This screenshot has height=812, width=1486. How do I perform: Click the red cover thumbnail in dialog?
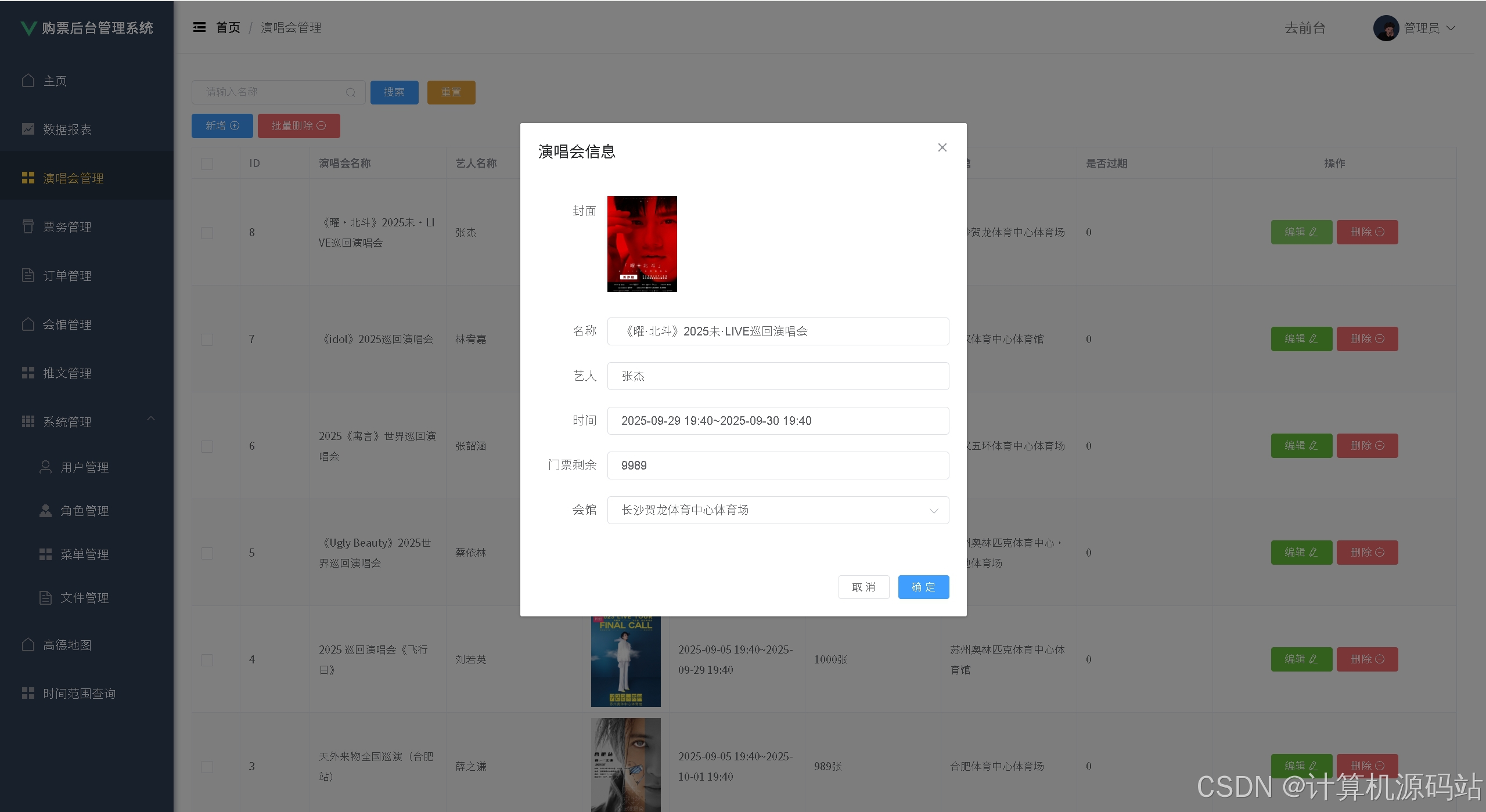pos(642,244)
